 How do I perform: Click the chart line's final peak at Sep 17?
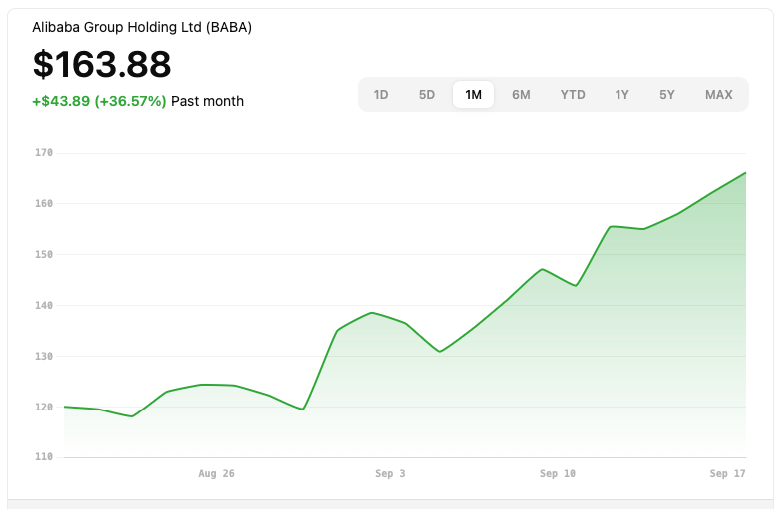point(745,173)
